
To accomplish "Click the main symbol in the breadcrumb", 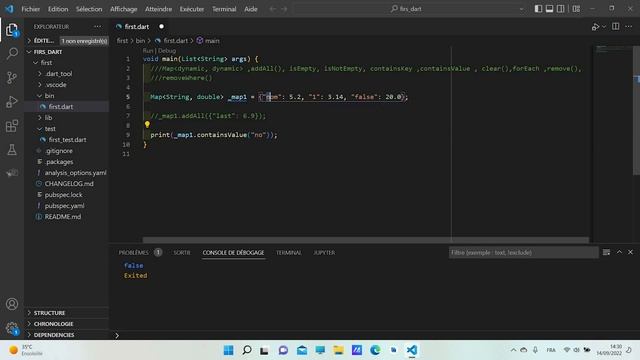I will [x=208, y=41].
